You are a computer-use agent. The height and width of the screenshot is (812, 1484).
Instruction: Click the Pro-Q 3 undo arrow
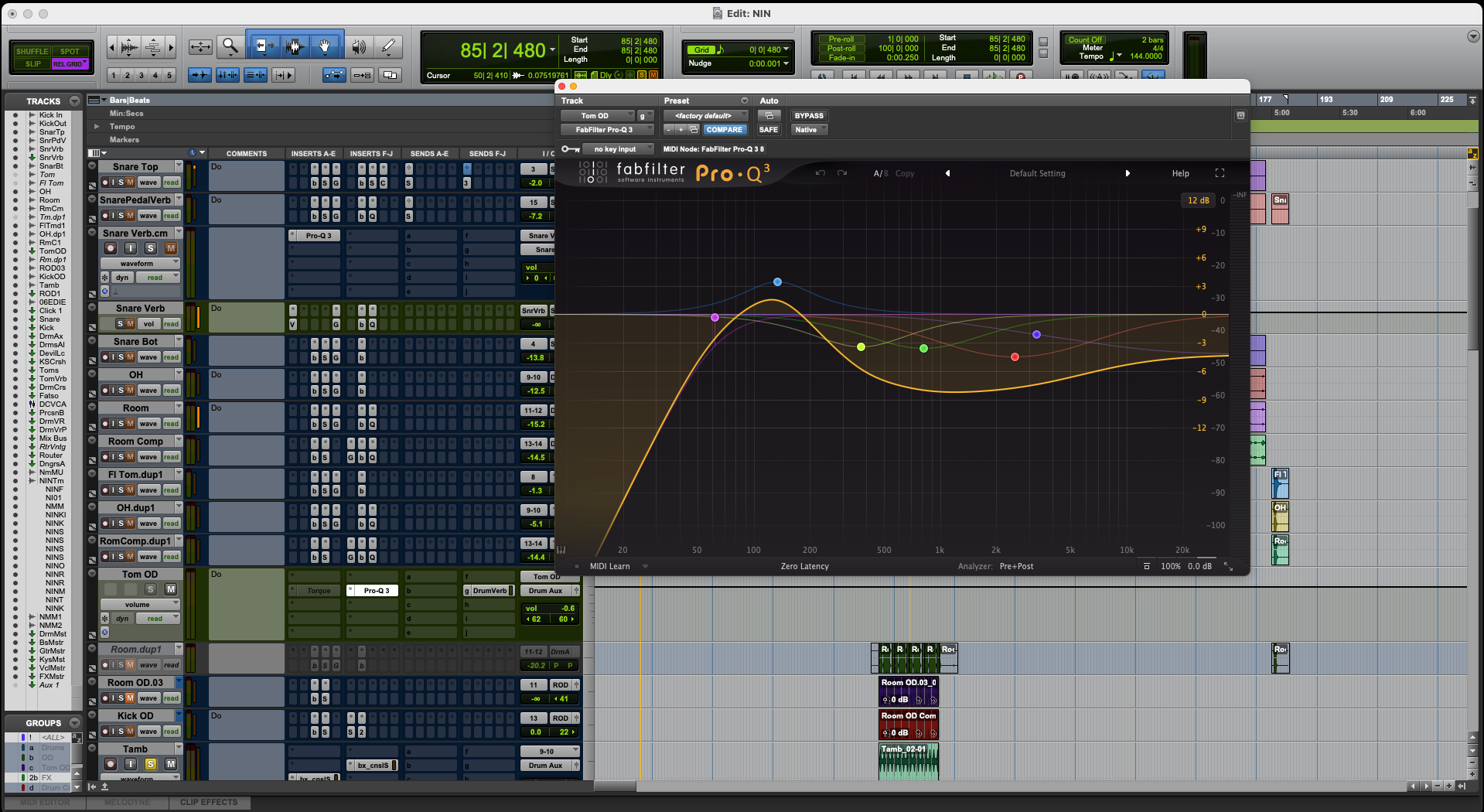(x=820, y=173)
